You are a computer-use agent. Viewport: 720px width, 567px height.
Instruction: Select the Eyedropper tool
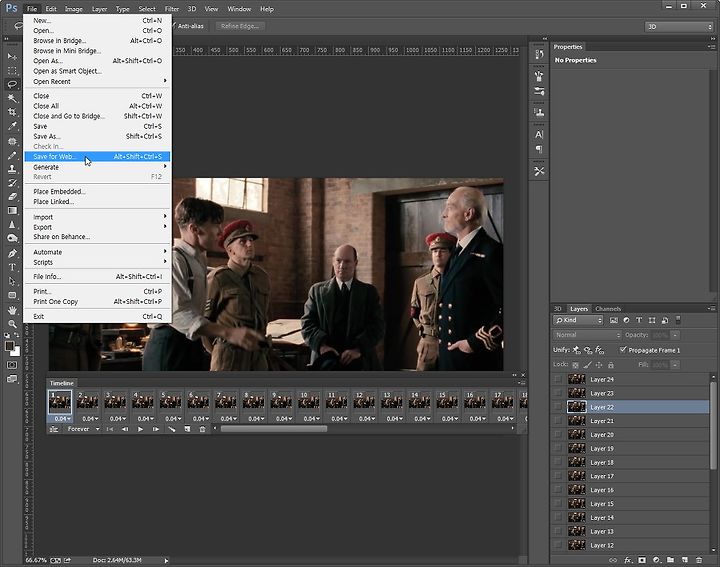[x=12, y=126]
